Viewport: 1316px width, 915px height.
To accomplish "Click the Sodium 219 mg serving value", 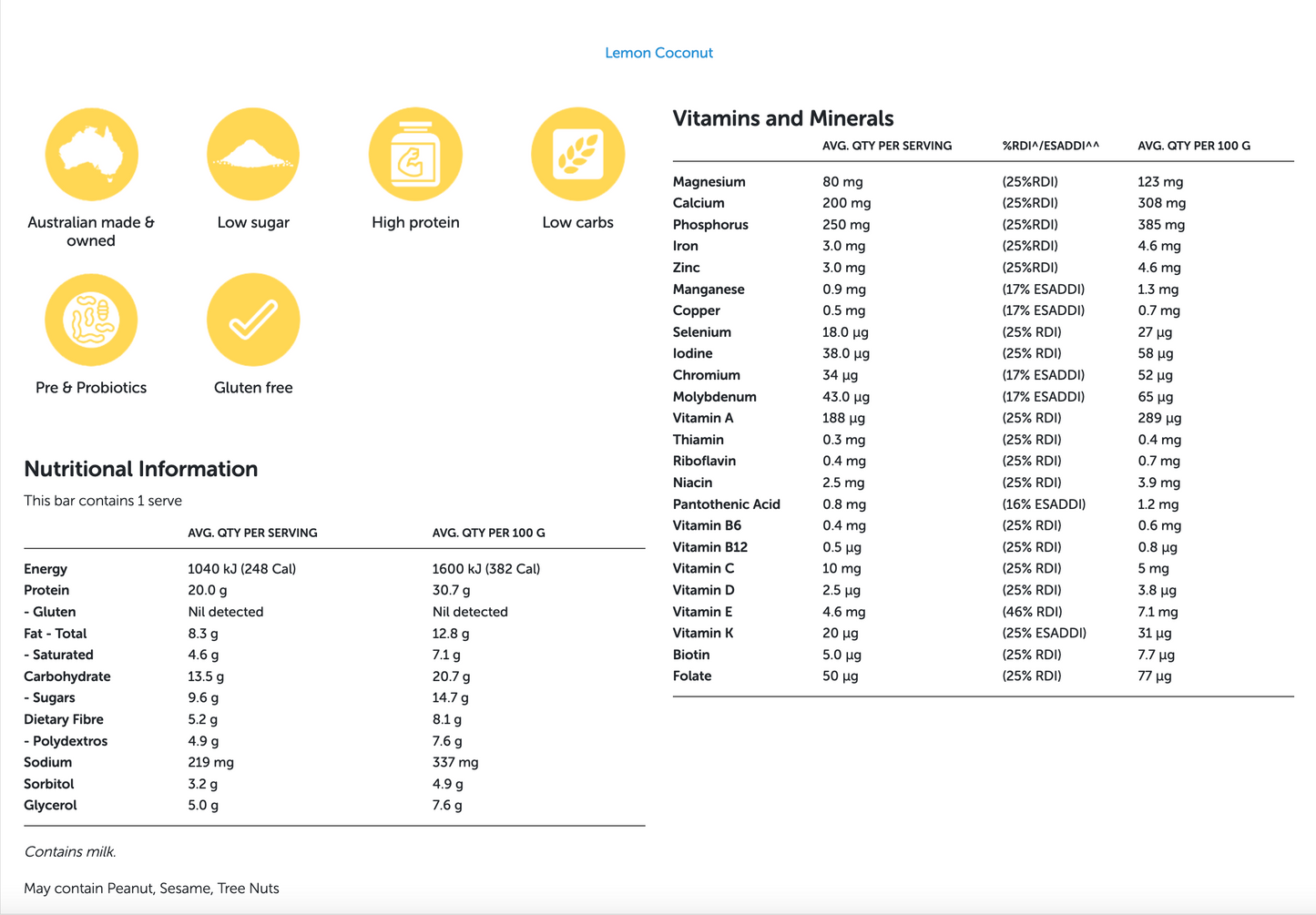I will pos(210,762).
